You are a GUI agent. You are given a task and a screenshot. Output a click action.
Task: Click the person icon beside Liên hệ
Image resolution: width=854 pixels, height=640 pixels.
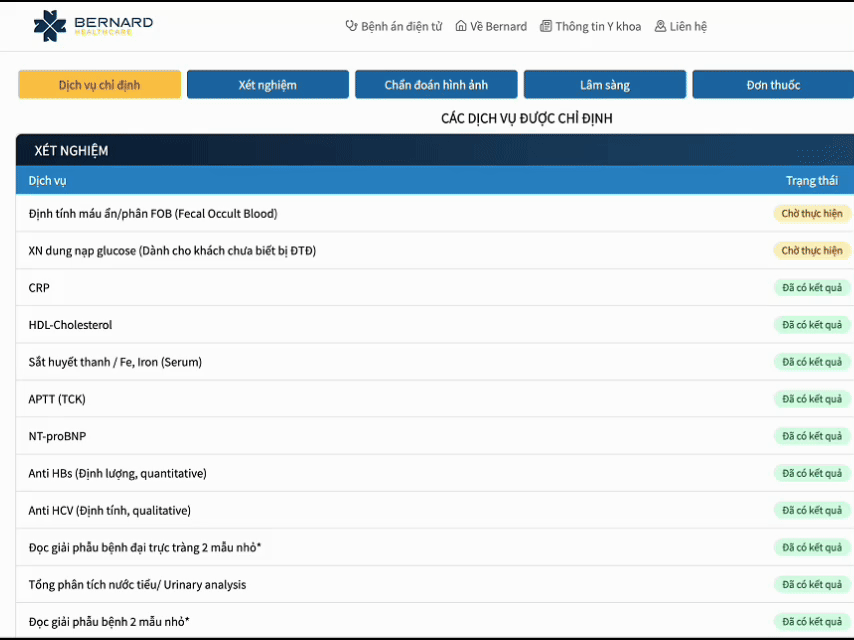click(660, 26)
